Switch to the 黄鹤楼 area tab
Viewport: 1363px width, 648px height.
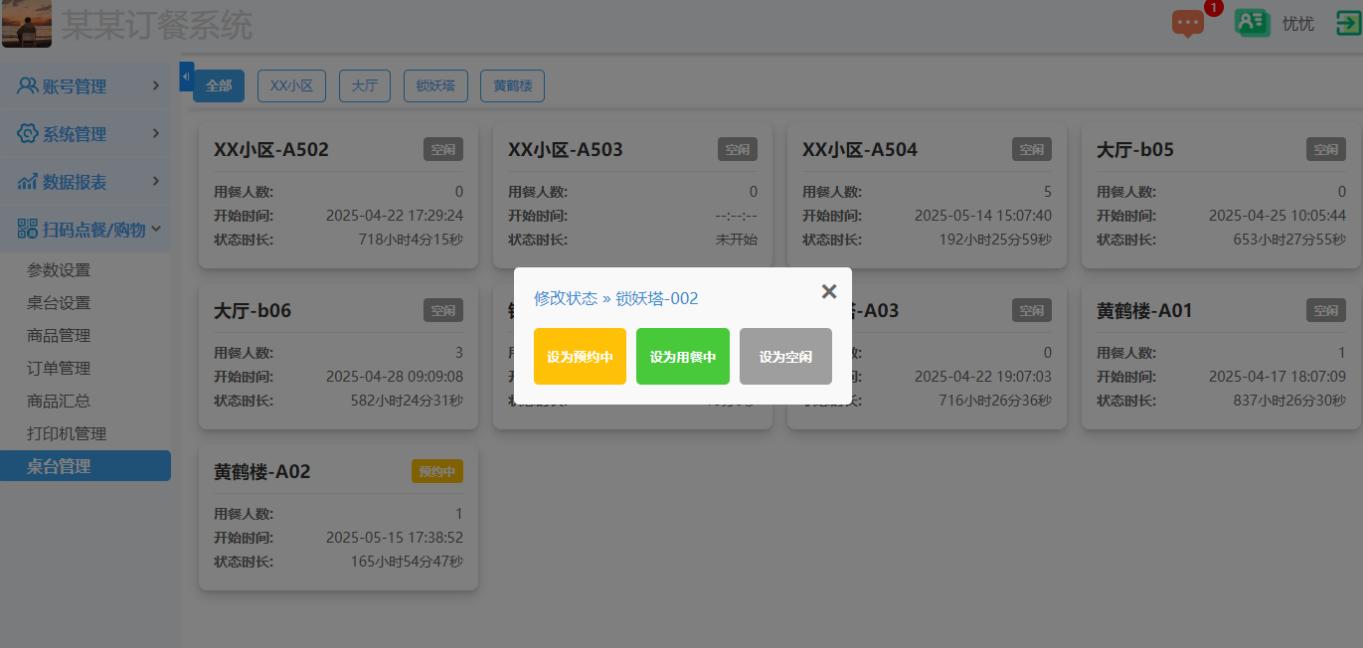(x=512, y=86)
